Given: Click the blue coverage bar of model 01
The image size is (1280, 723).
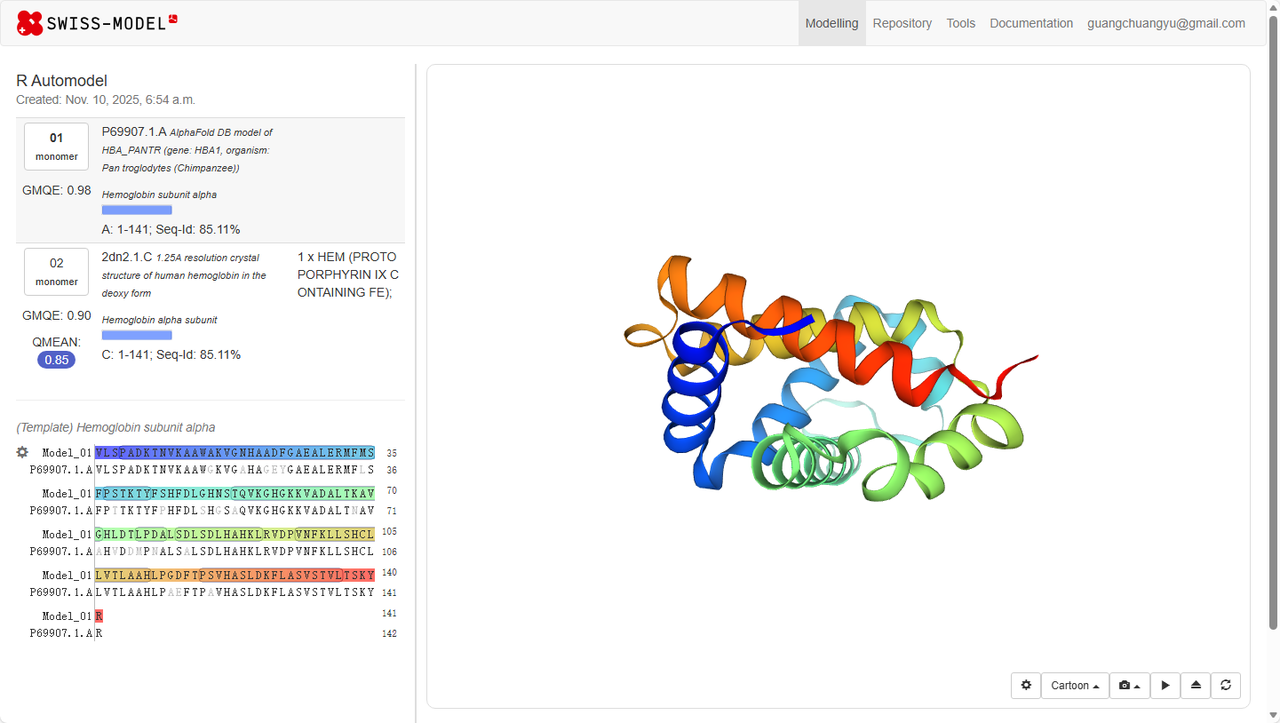Looking at the screenshot, I should 137,210.
